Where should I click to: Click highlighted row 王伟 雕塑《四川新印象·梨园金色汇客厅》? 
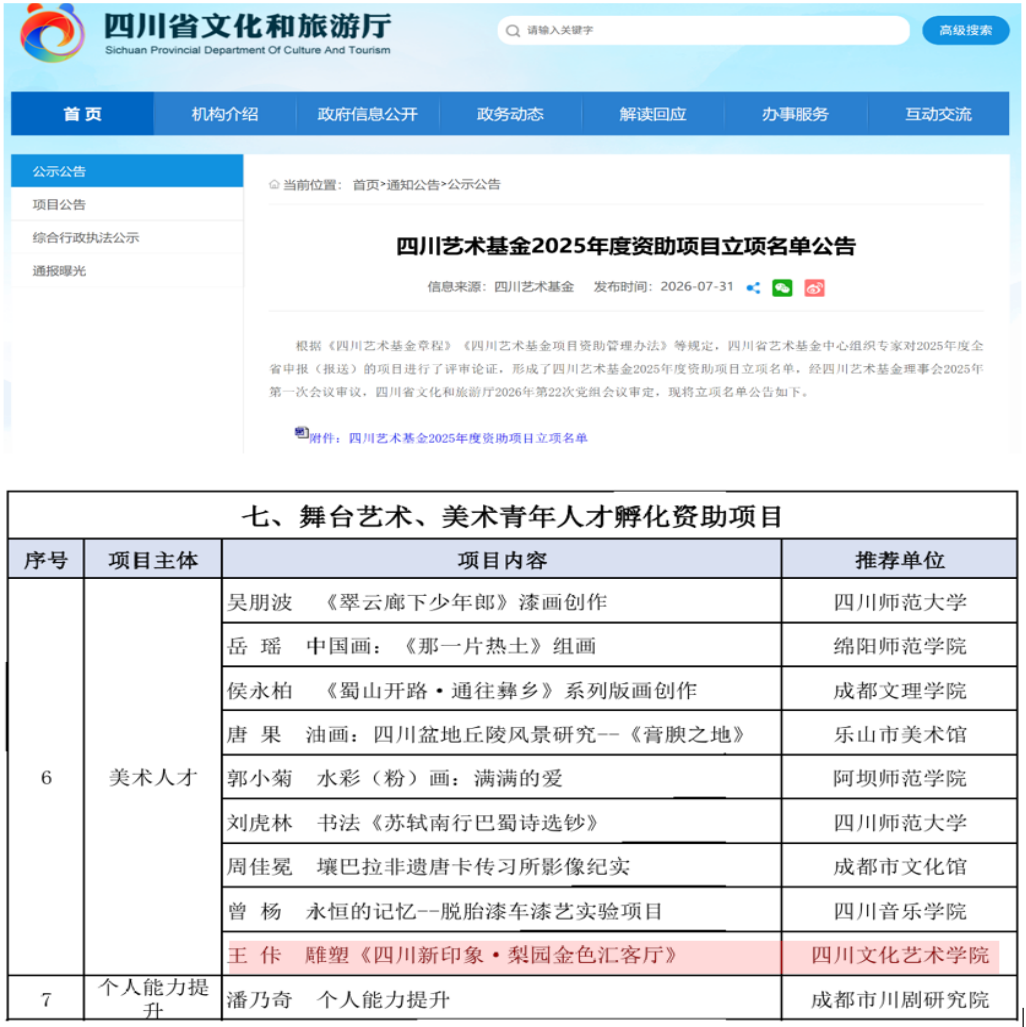502,955
